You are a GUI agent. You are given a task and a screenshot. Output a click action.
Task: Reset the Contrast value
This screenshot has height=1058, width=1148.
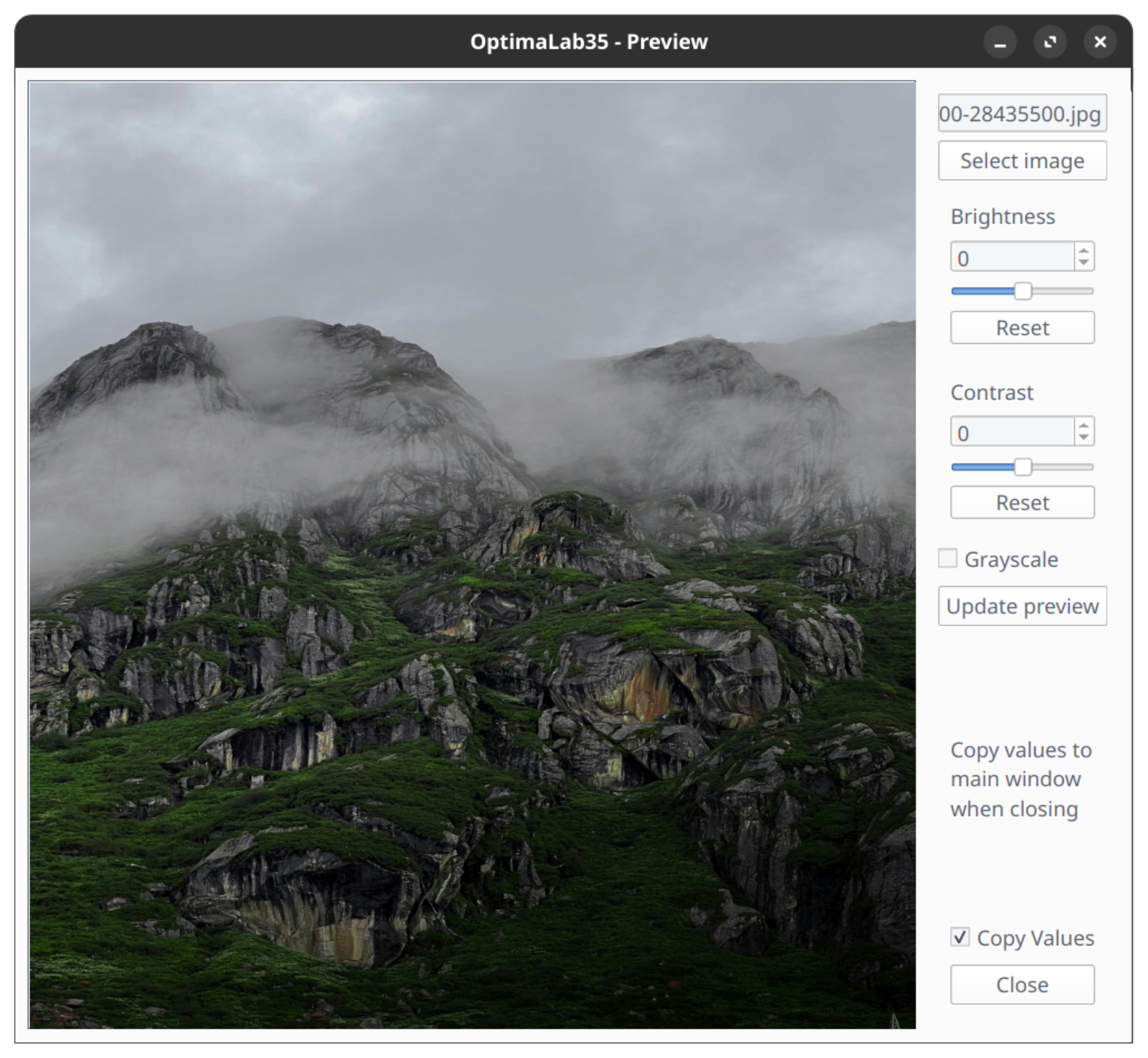pyautogui.click(x=1022, y=503)
